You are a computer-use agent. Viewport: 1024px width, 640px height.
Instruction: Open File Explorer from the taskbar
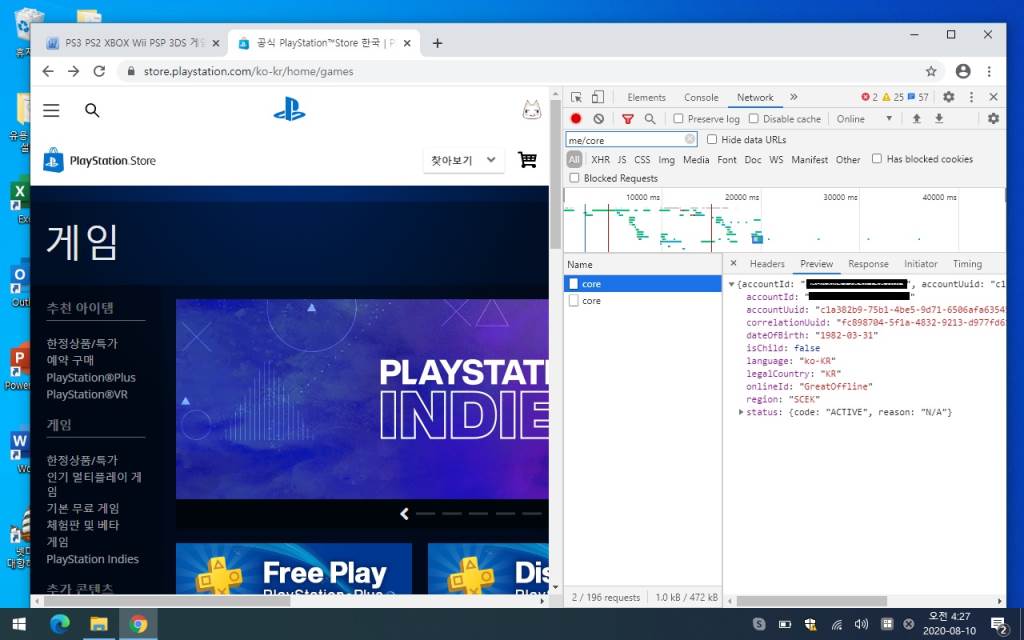click(x=99, y=624)
